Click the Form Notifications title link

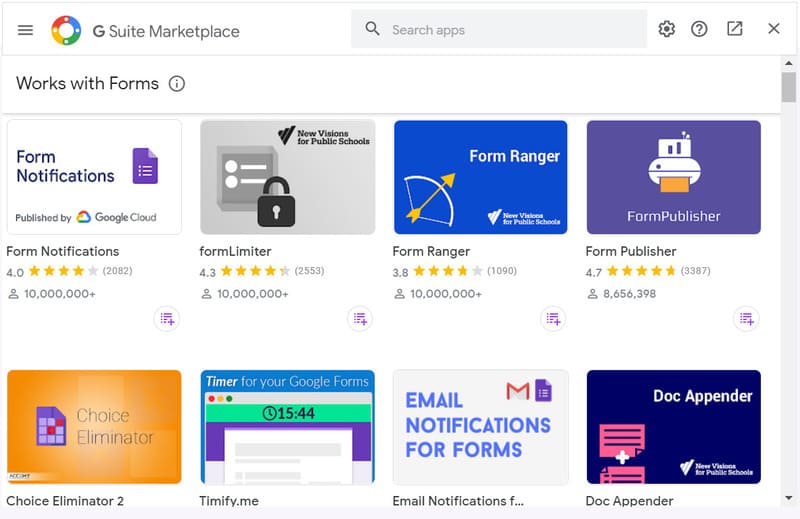[x=63, y=251]
